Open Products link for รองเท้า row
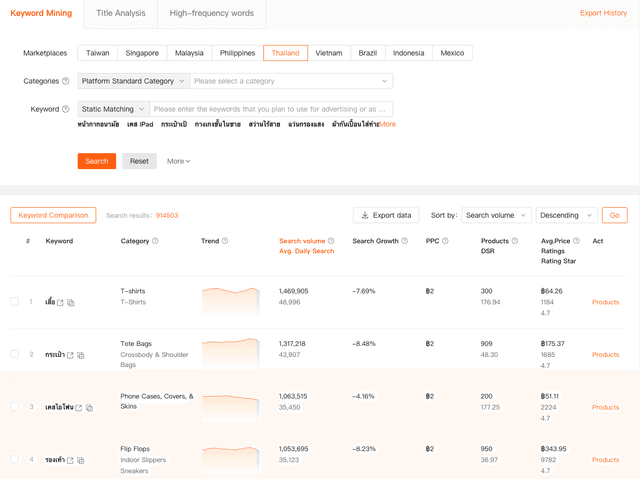The image size is (640, 479). click(605, 460)
